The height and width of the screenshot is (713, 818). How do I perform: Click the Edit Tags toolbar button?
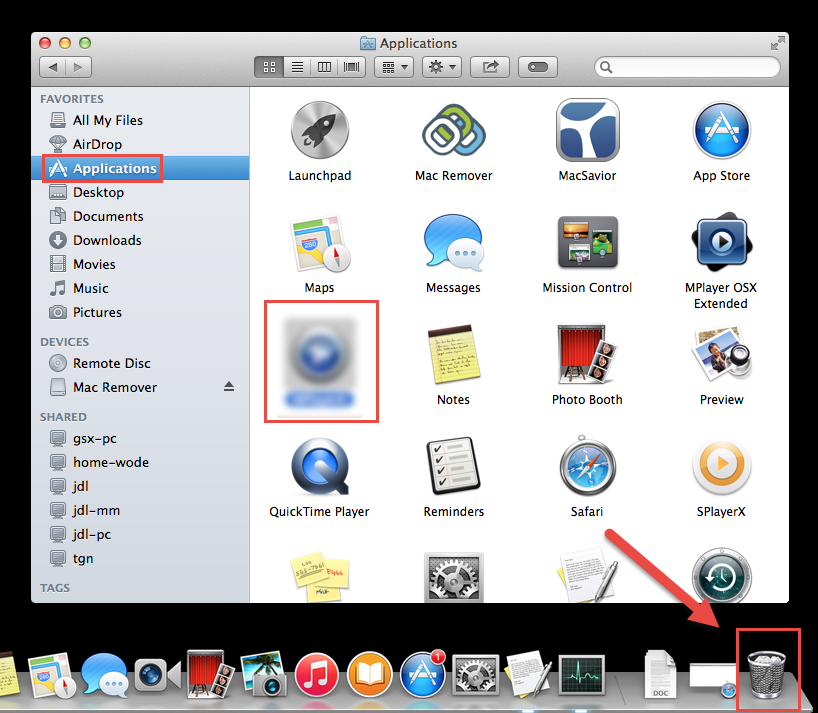click(538, 67)
